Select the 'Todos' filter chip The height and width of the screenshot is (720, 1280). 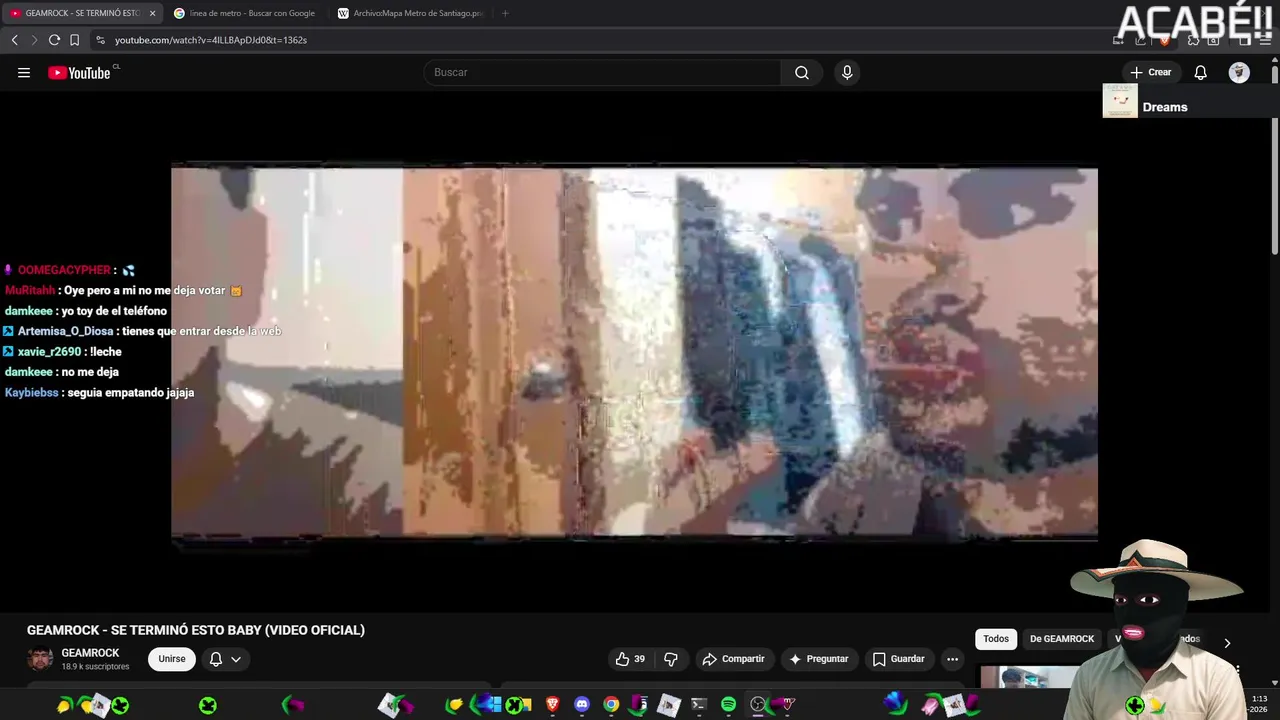pyautogui.click(x=996, y=639)
